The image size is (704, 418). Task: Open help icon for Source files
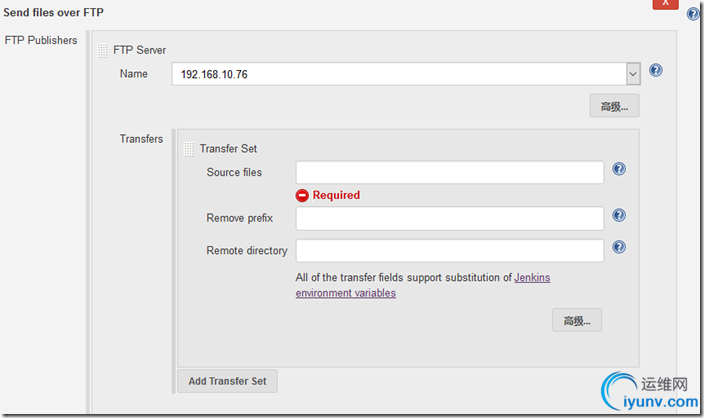pos(619,169)
